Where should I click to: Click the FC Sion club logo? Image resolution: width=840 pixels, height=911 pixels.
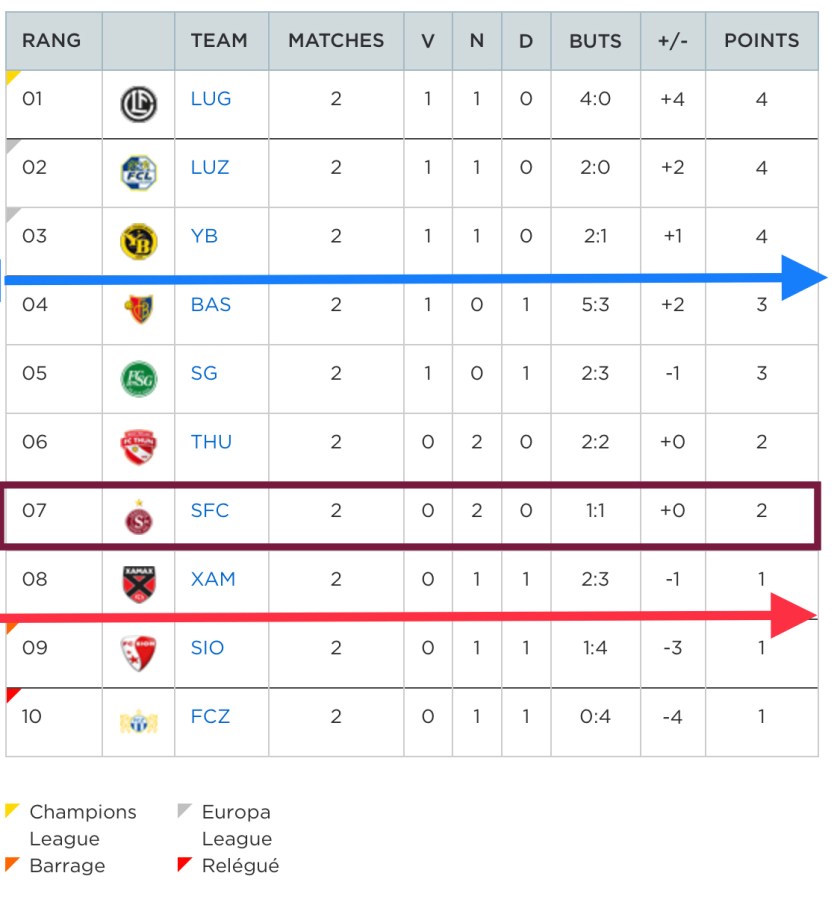click(138, 653)
